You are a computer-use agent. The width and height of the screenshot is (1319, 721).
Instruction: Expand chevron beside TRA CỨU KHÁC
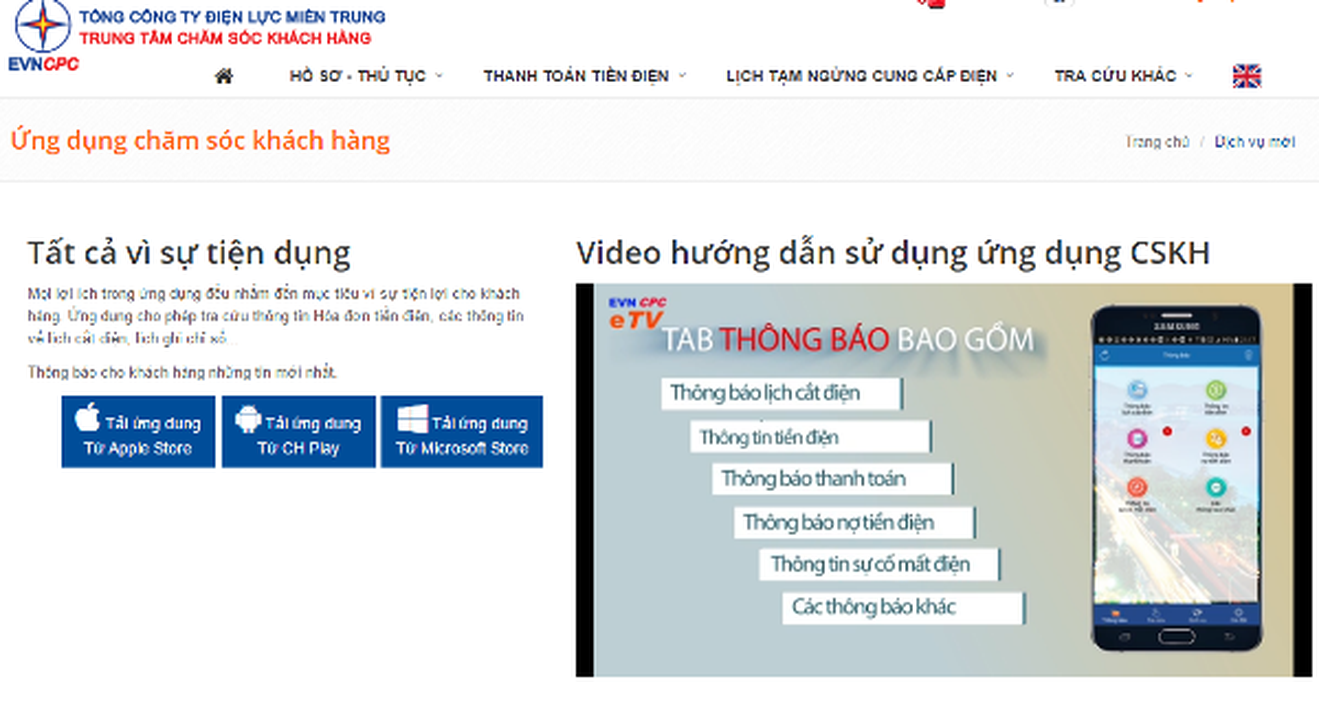click(x=1189, y=76)
